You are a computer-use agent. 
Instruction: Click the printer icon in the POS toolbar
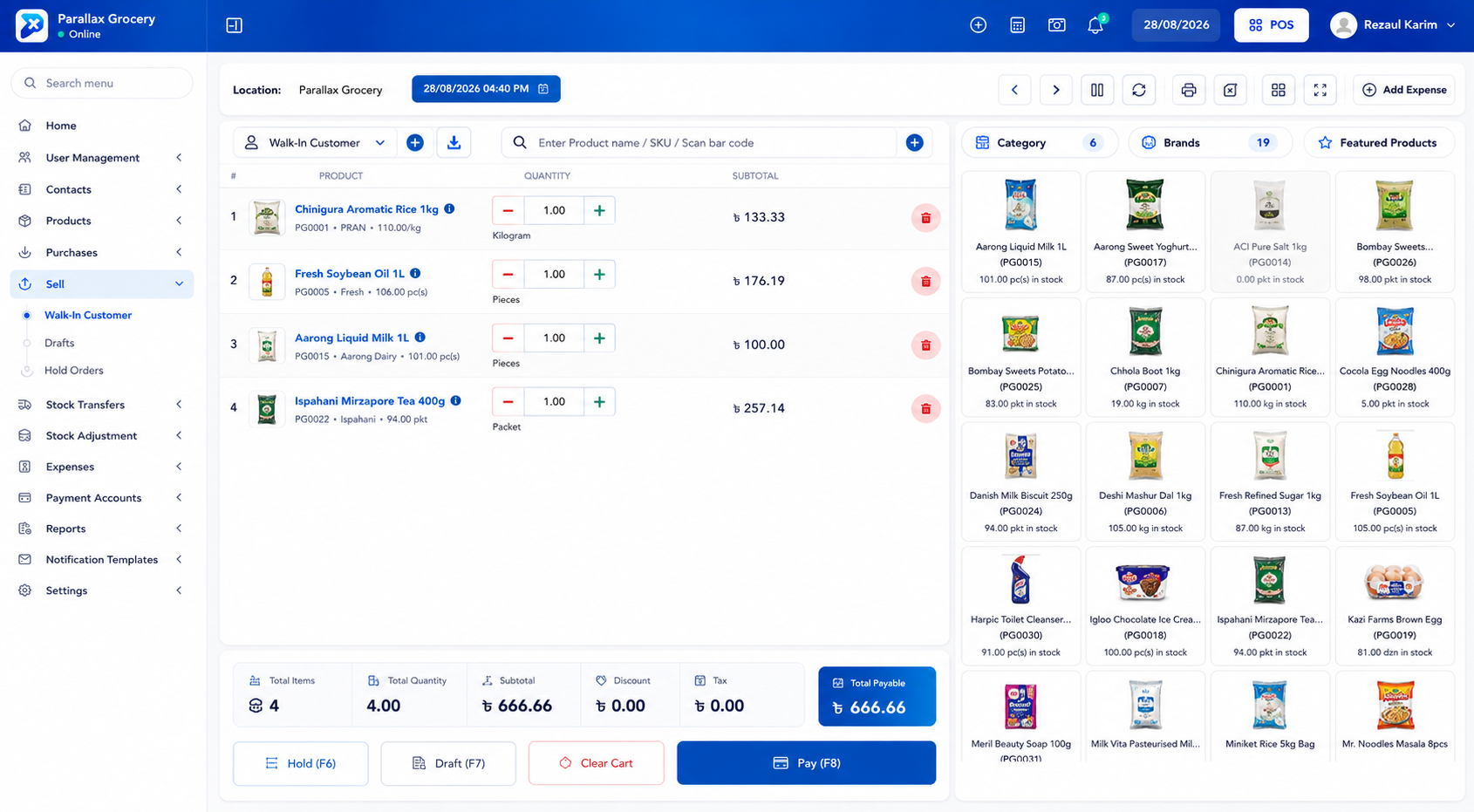1188,90
